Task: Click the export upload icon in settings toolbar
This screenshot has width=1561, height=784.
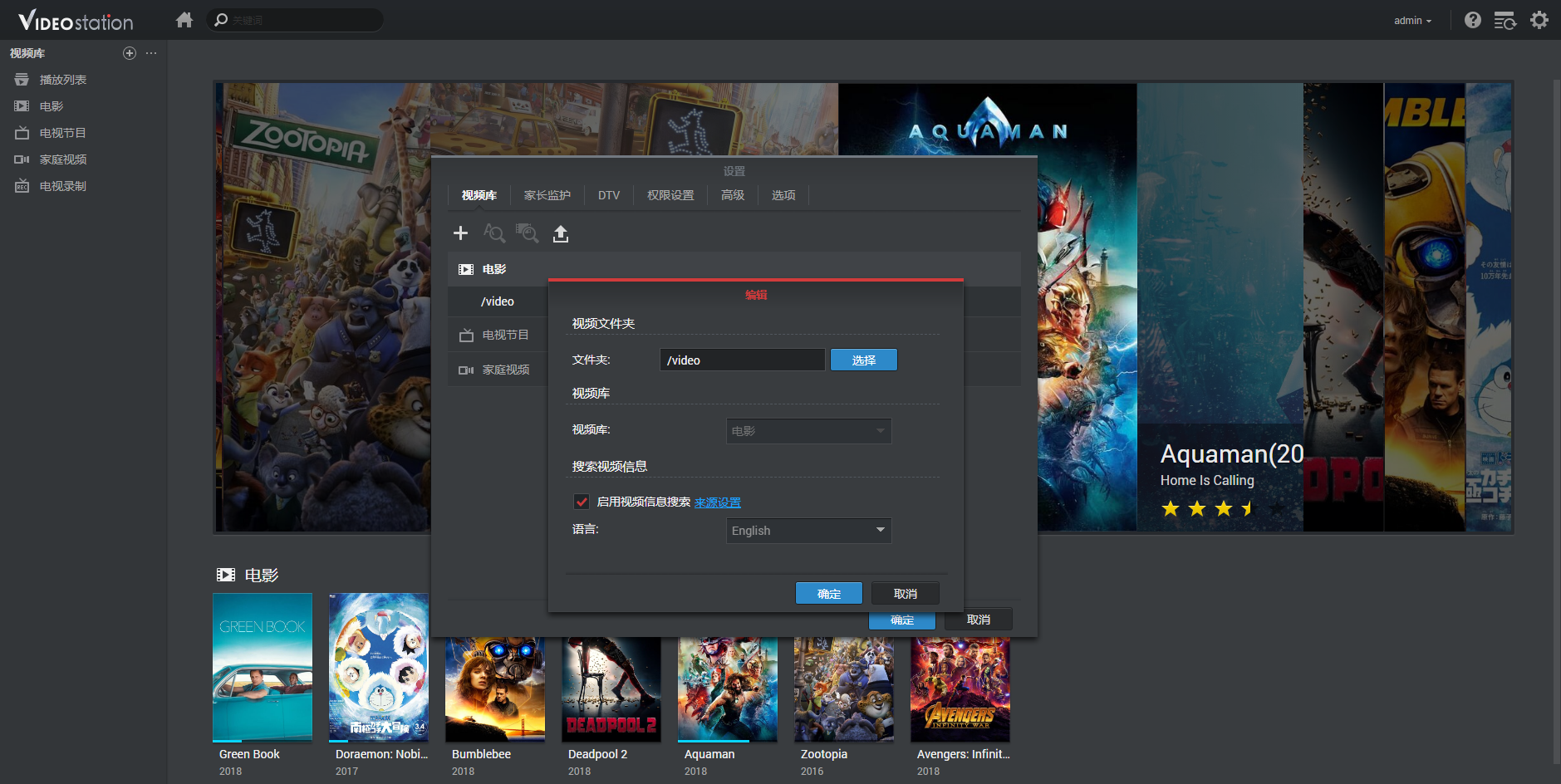Action: 561,233
